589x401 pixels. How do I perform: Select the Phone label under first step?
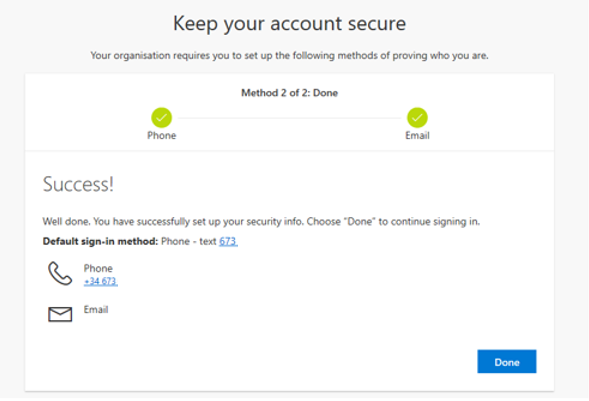click(x=162, y=135)
